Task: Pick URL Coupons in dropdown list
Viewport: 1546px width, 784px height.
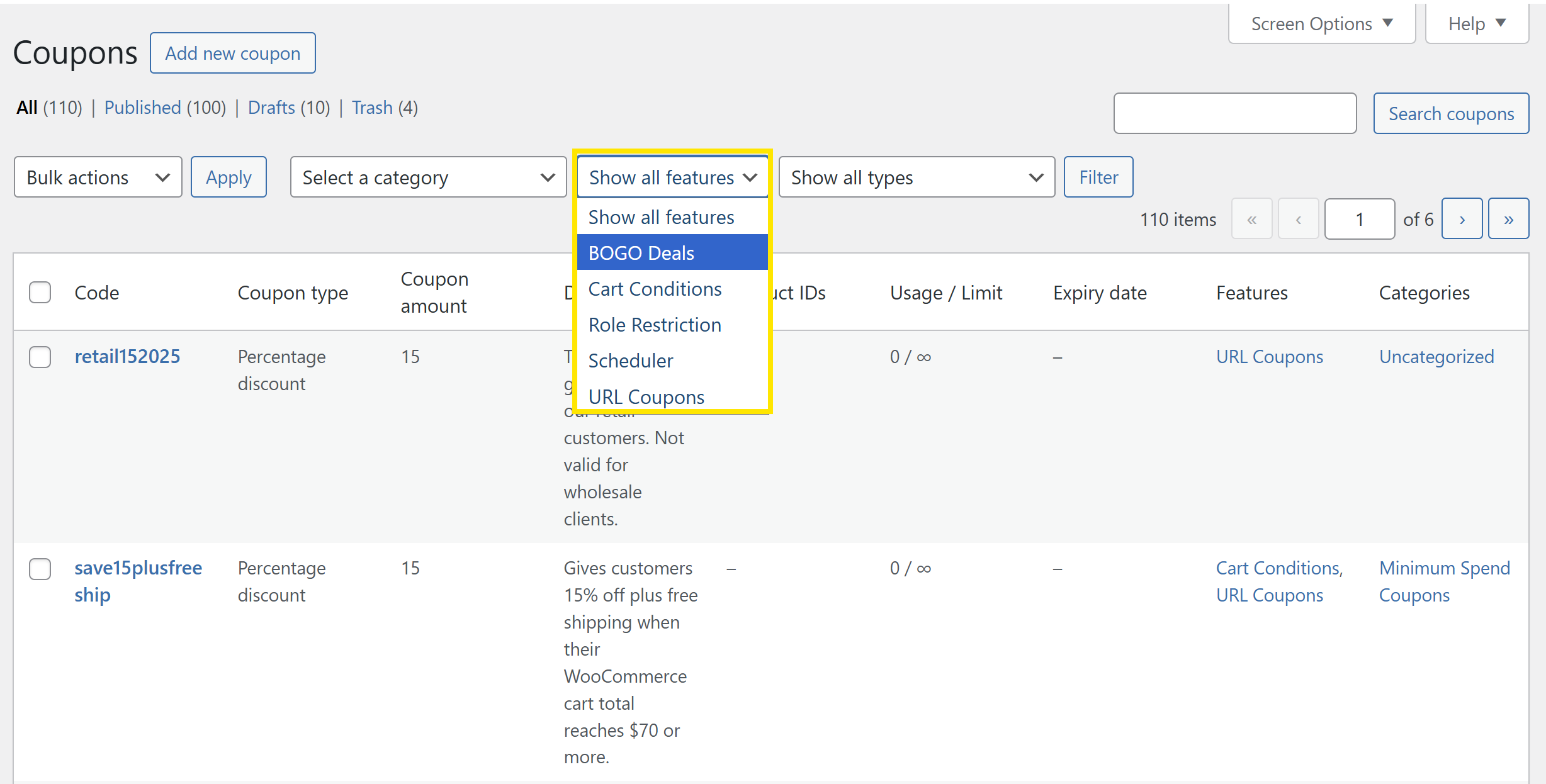Action: [646, 396]
